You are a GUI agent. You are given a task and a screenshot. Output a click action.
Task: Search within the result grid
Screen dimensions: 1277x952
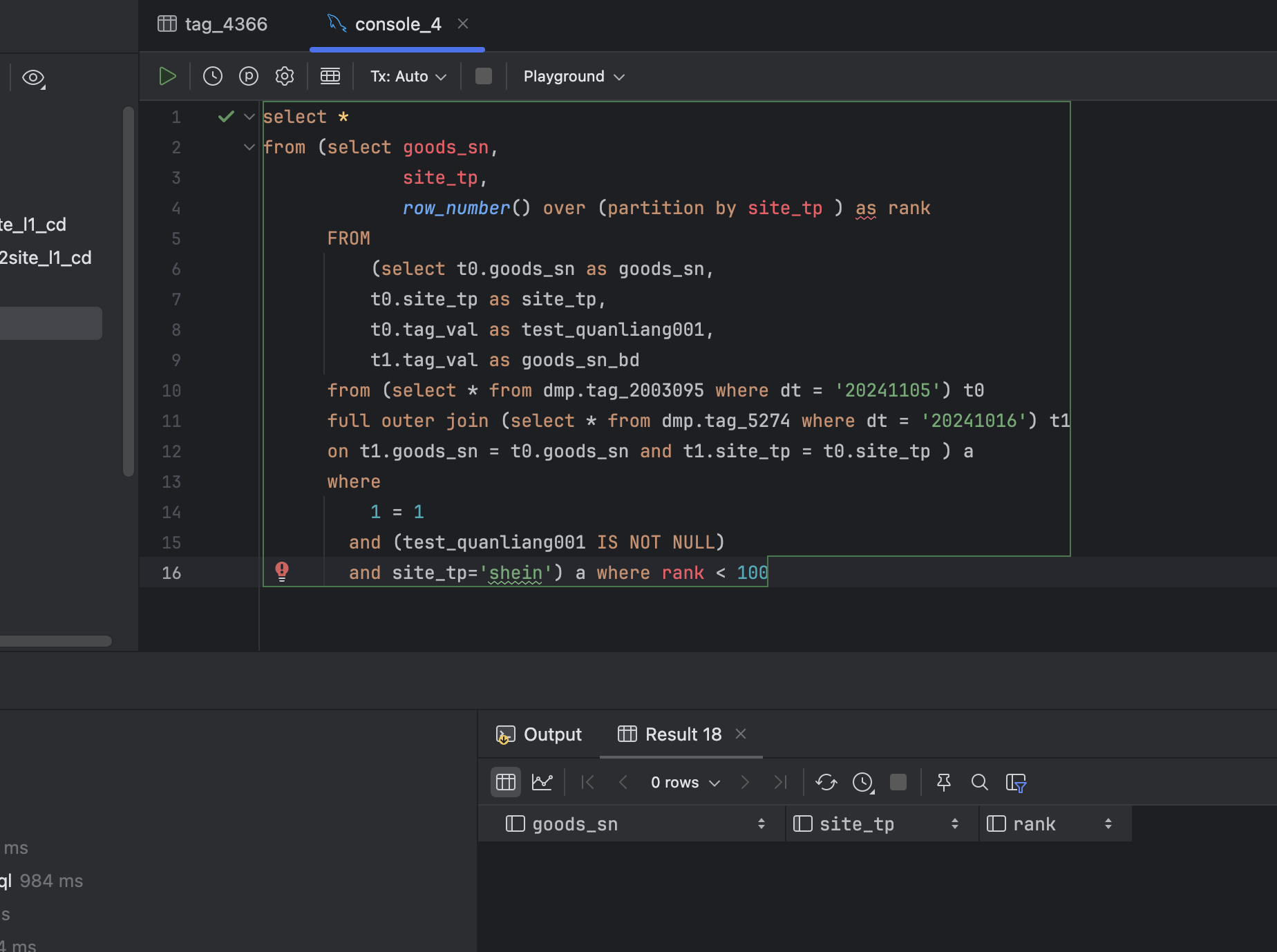pos(979,782)
